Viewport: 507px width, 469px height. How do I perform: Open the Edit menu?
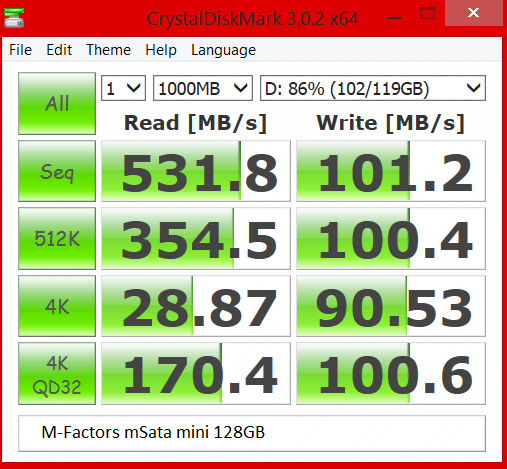pyautogui.click(x=59, y=50)
